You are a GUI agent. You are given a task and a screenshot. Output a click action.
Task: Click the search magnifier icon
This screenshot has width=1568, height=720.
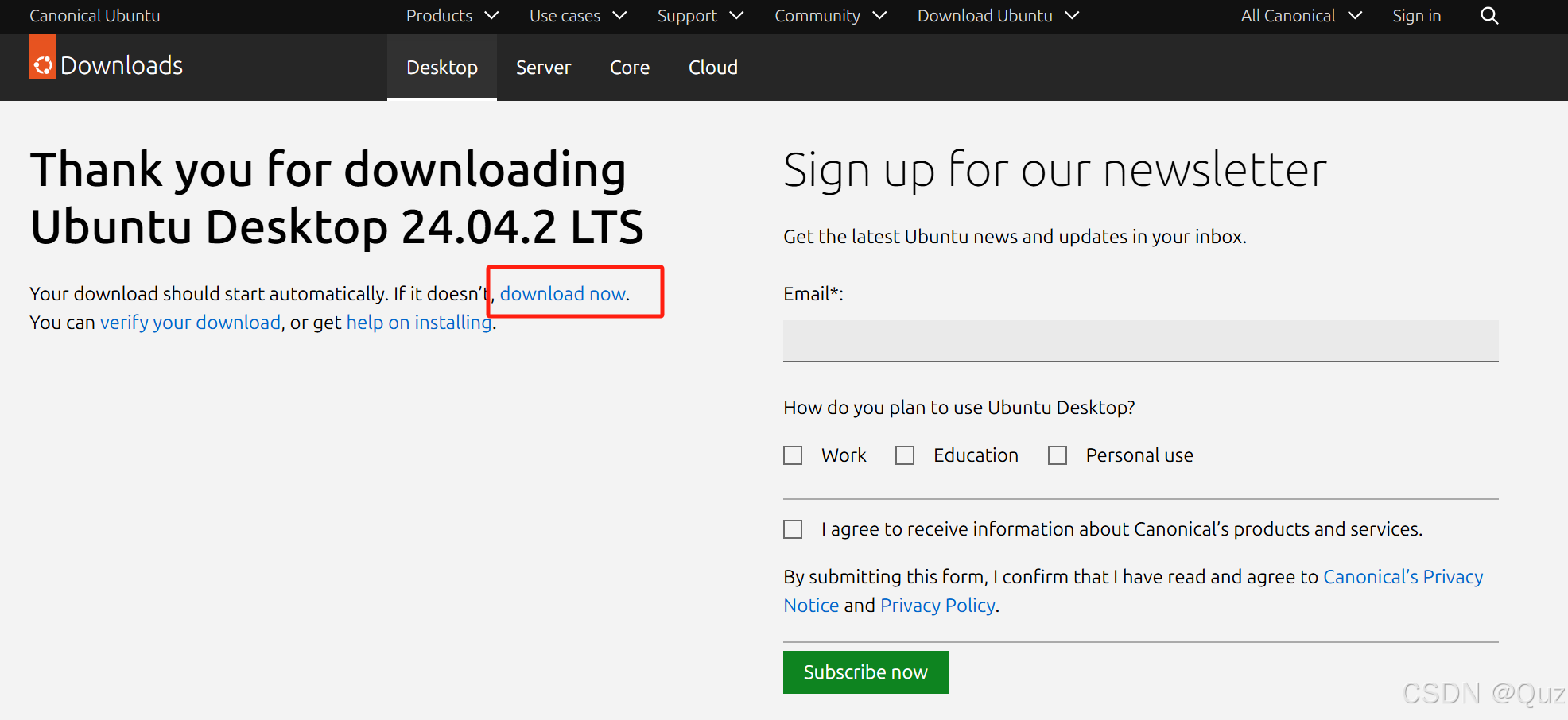click(x=1489, y=16)
